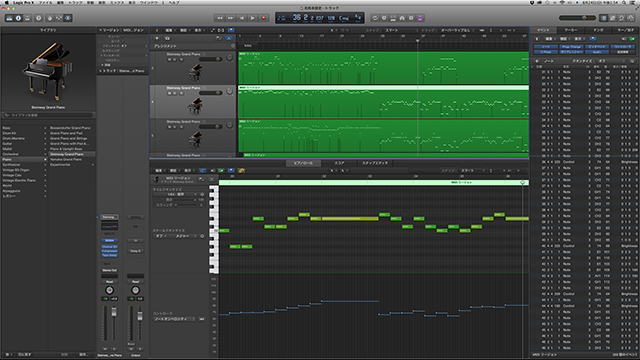Start playback with the Play button
The width and height of the screenshot is (640, 360).
[x=253, y=18]
